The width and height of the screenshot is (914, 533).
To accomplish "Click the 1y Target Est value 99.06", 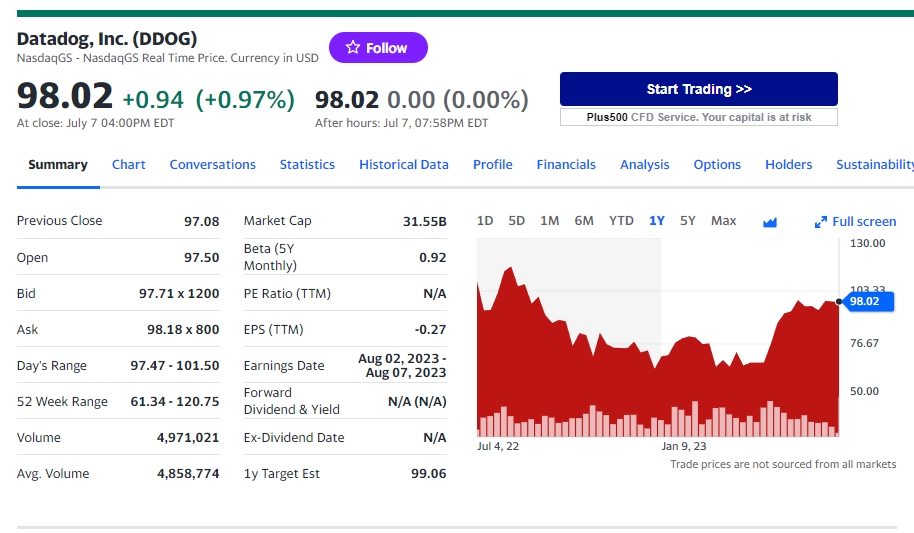I will [x=428, y=474].
